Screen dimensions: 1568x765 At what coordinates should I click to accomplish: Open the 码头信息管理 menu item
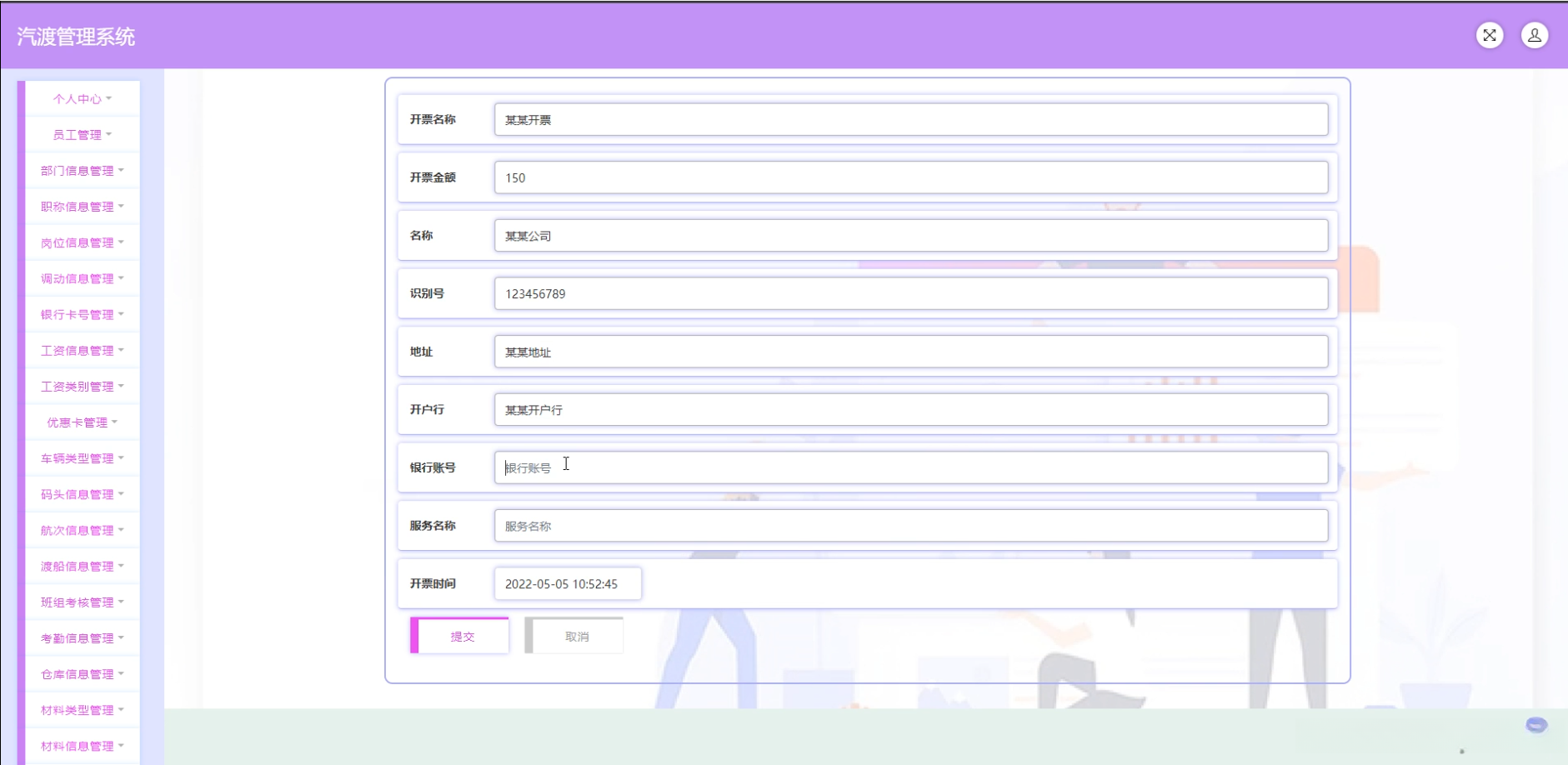click(83, 494)
